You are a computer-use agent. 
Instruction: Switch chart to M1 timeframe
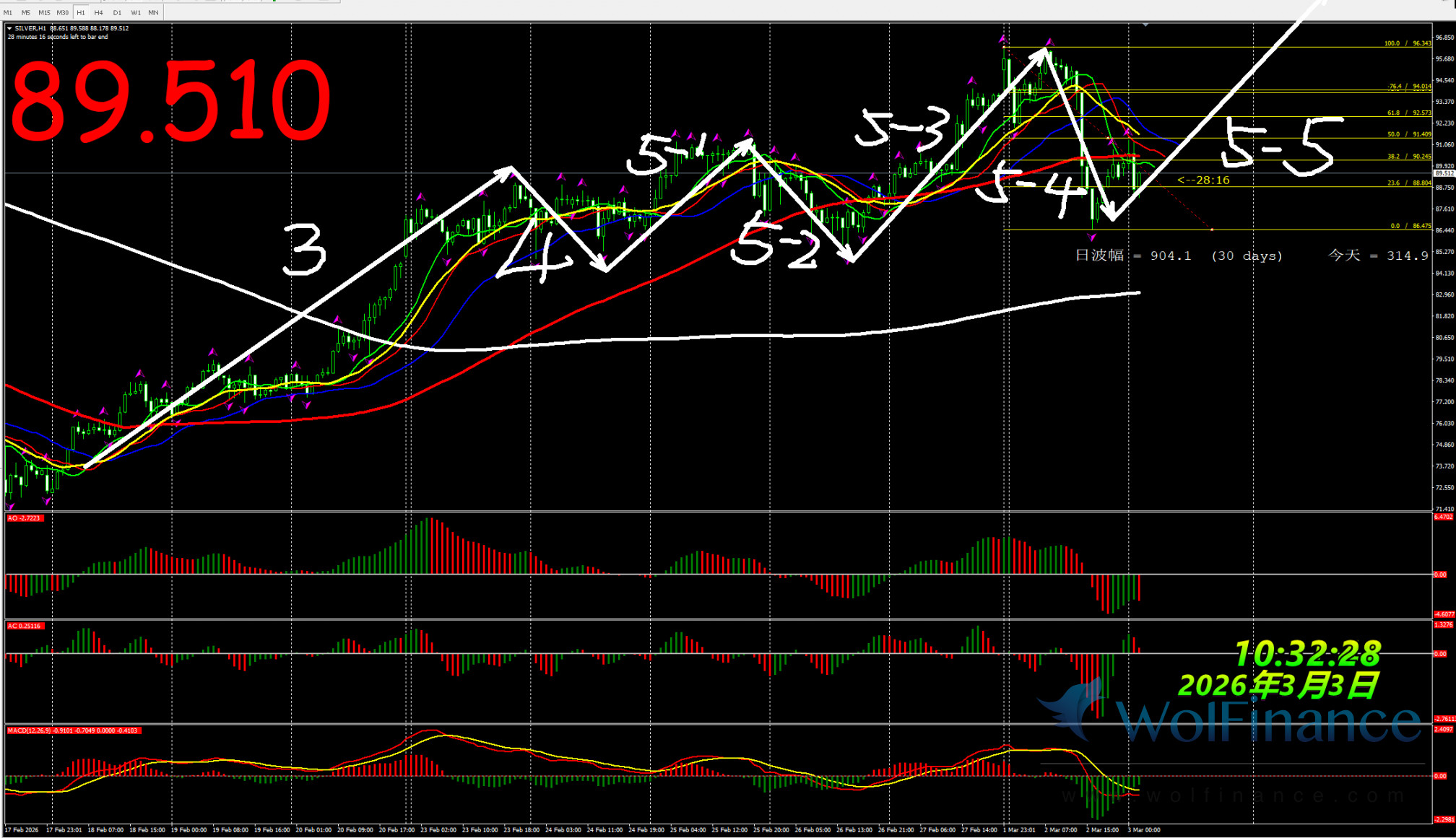[x=8, y=12]
